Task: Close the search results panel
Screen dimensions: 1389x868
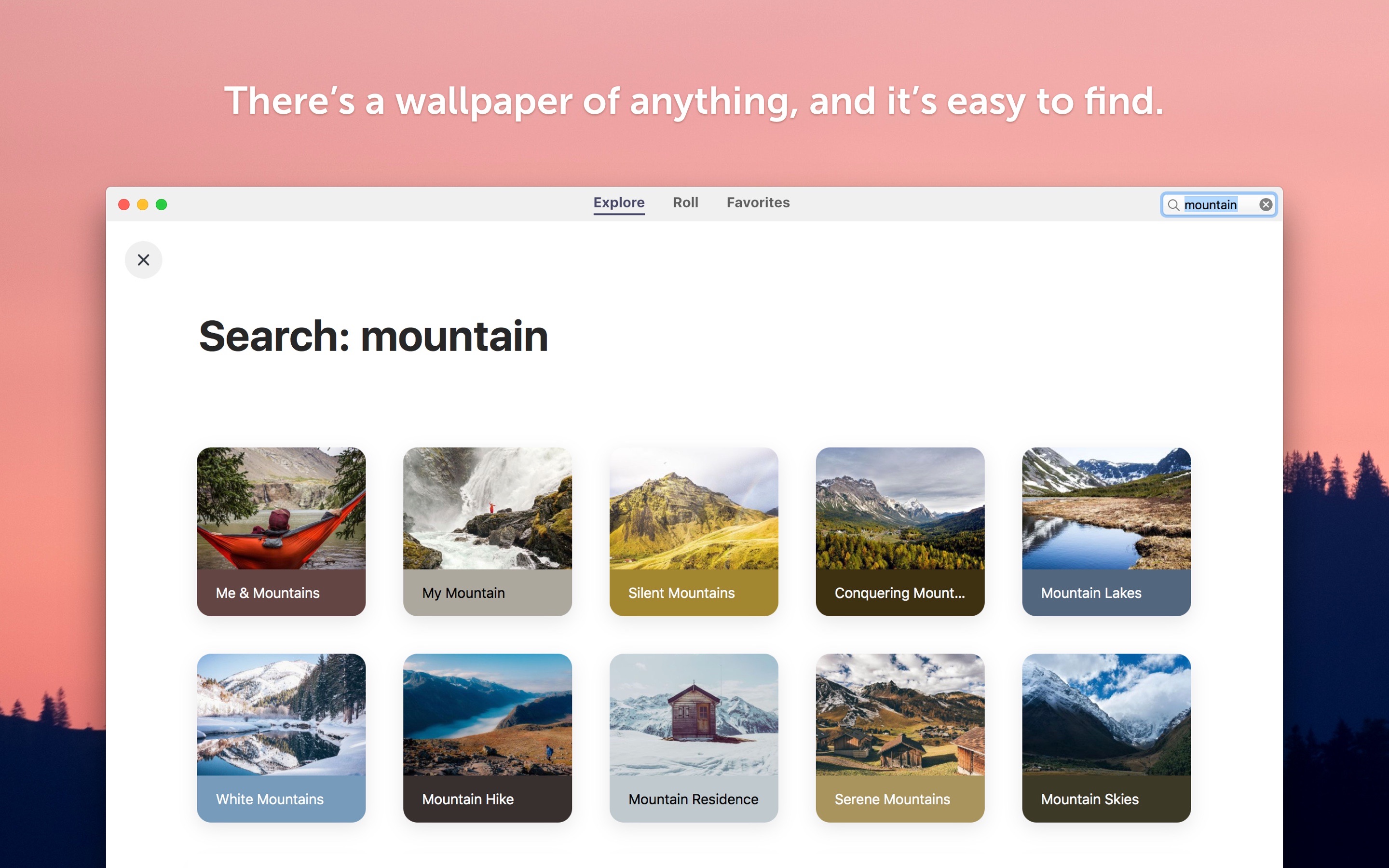Action: click(x=143, y=260)
